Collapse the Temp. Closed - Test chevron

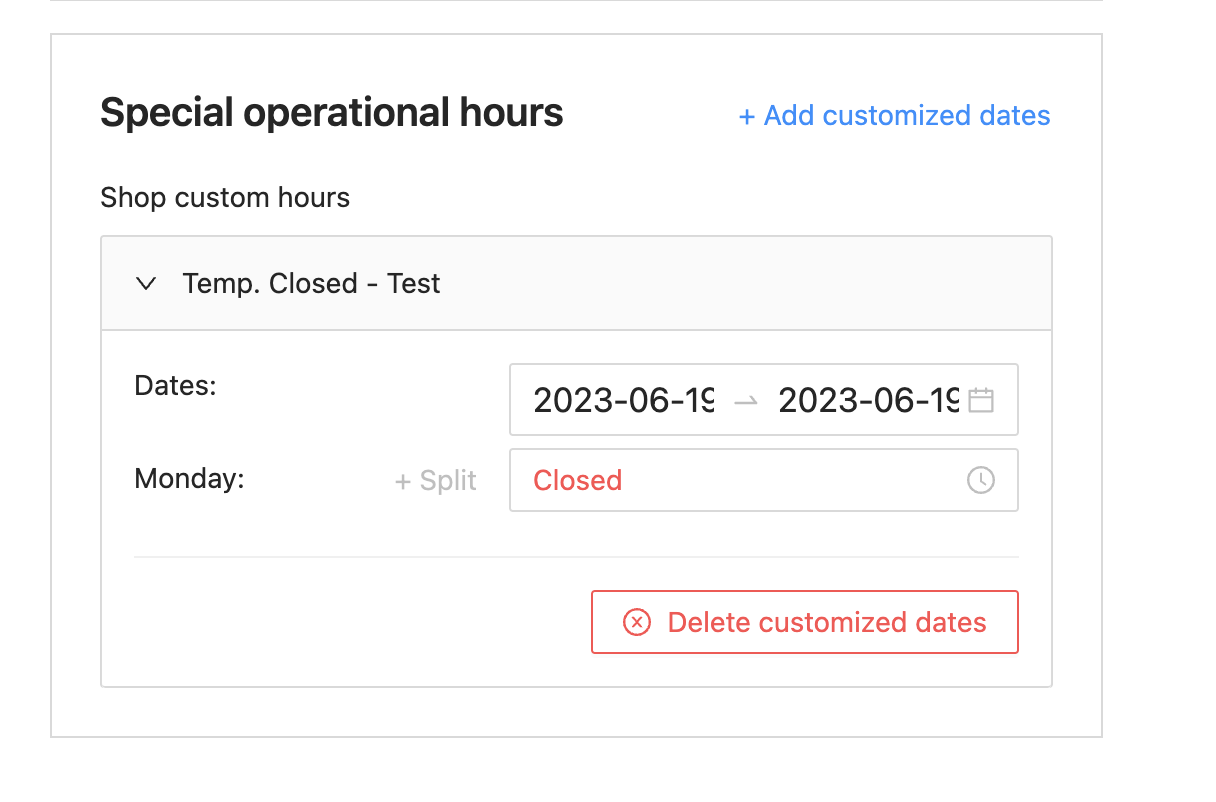(146, 284)
